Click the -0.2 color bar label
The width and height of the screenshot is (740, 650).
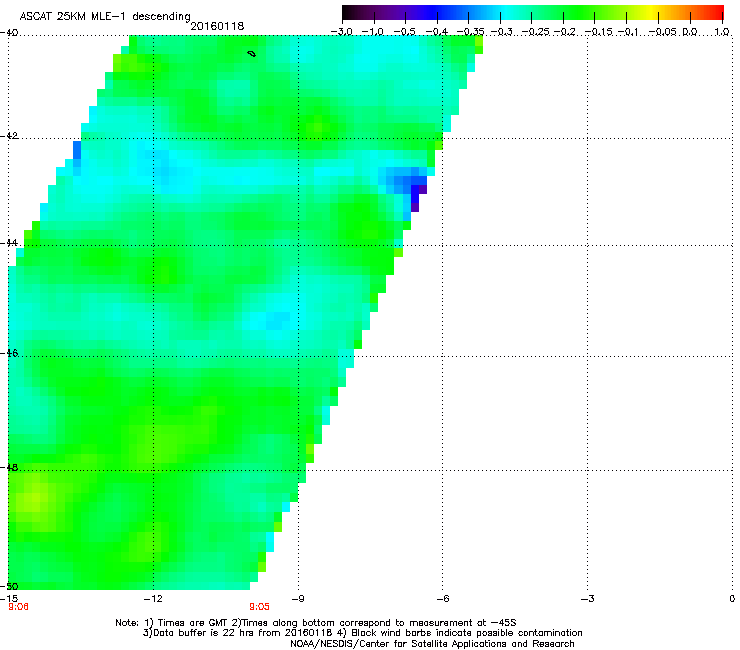[564, 32]
